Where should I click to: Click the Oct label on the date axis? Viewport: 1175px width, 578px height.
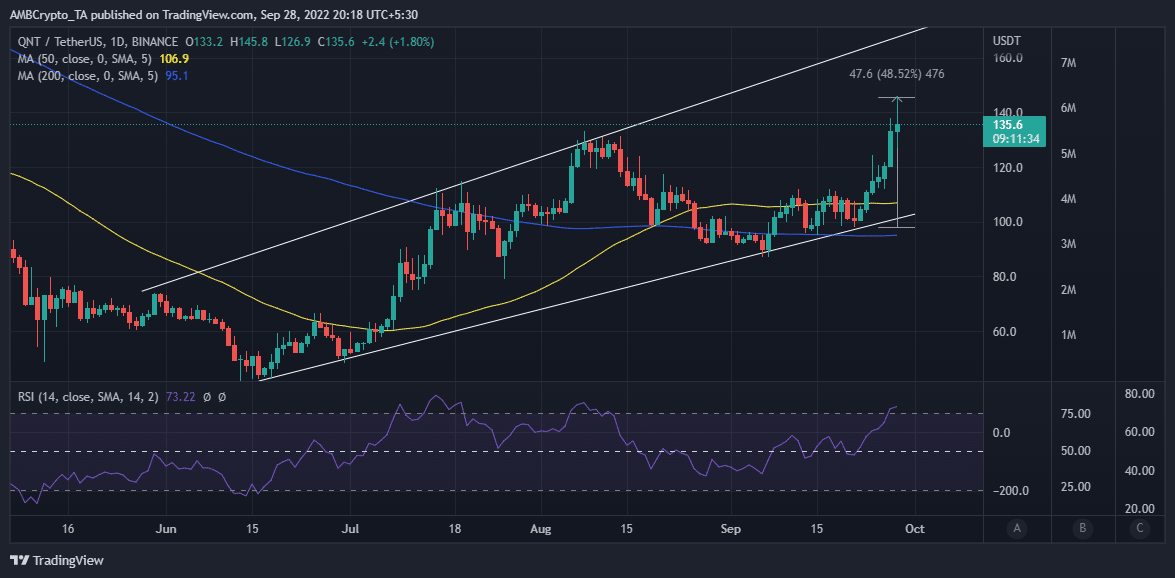[914, 528]
